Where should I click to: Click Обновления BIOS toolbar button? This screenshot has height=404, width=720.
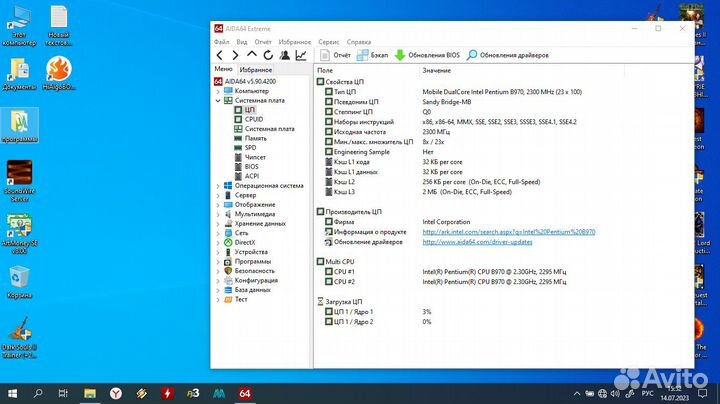pyautogui.click(x=427, y=55)
